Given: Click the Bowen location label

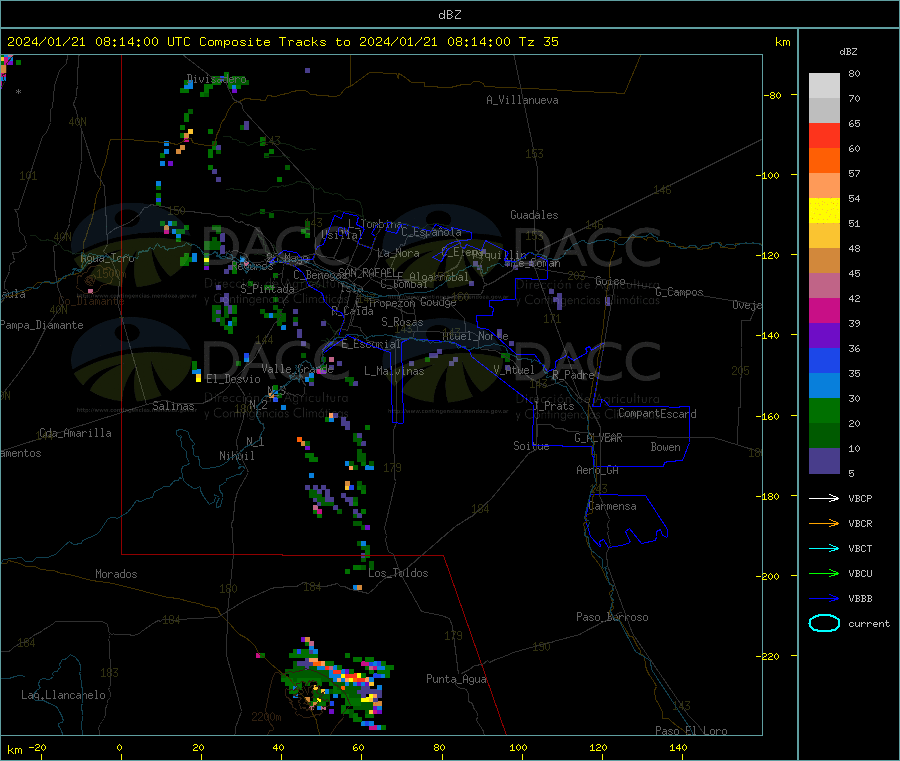Looking at the screenshot, I should [x=665, y=446].
